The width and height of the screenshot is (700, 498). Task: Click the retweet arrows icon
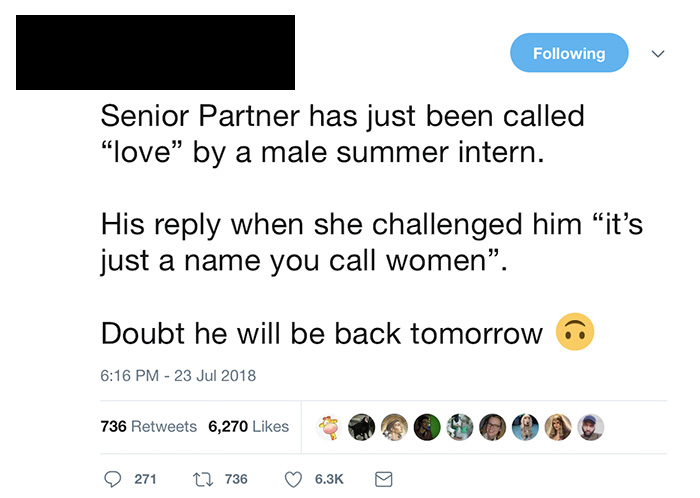point(202,480)
